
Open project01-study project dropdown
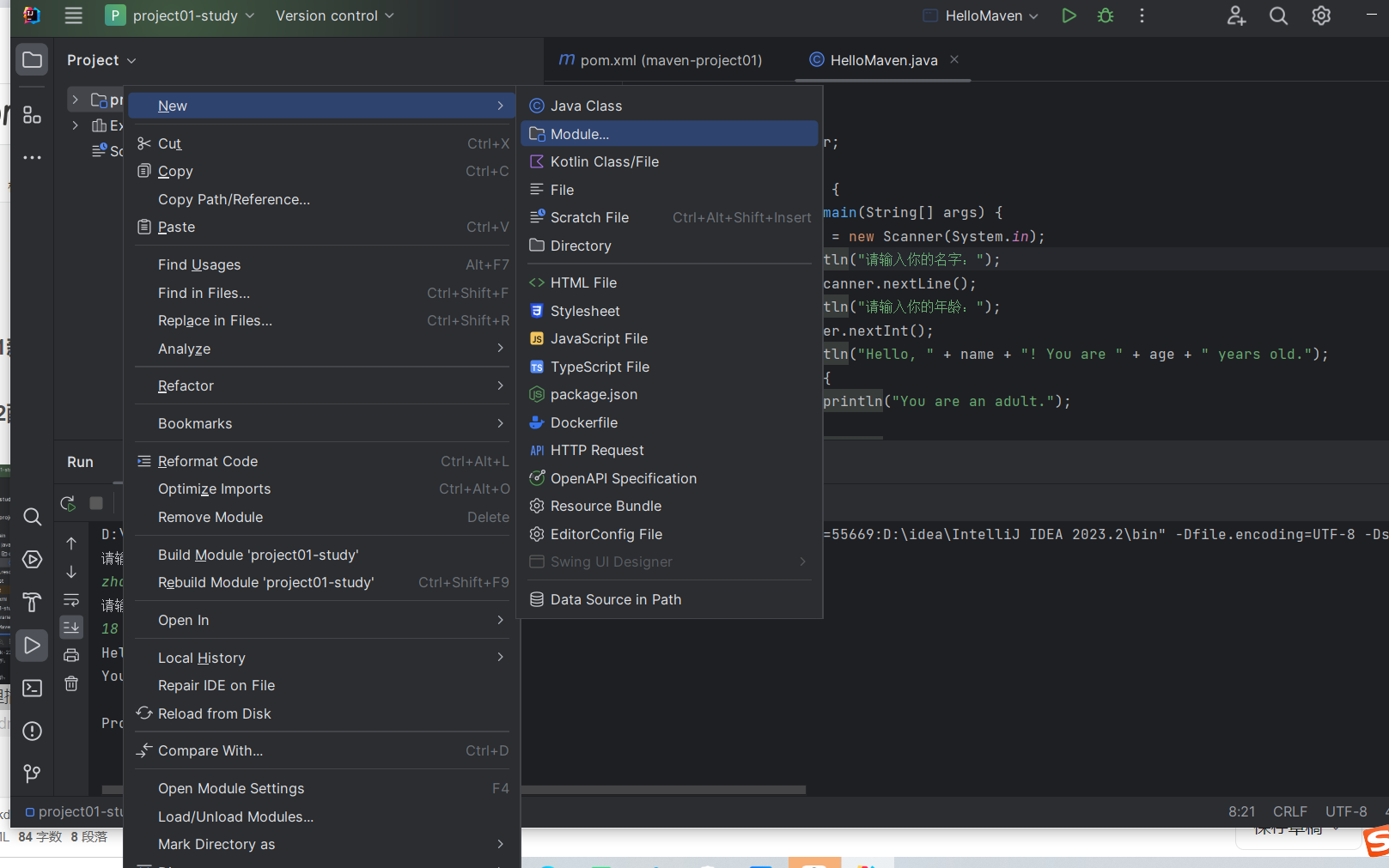[180, 15]
